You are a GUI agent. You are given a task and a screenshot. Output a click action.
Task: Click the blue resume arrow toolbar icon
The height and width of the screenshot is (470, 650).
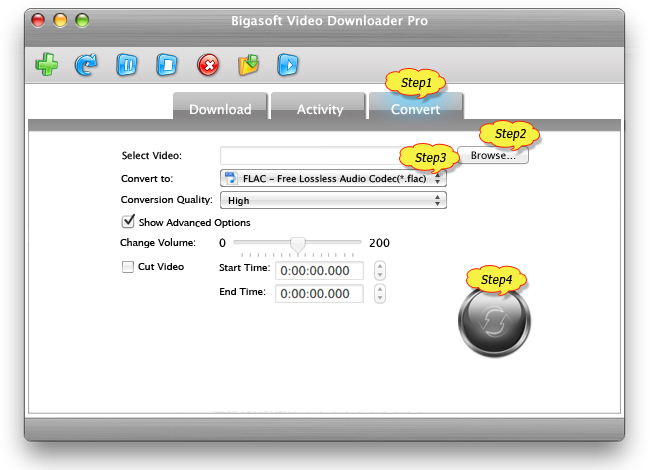tap(86, 65)
